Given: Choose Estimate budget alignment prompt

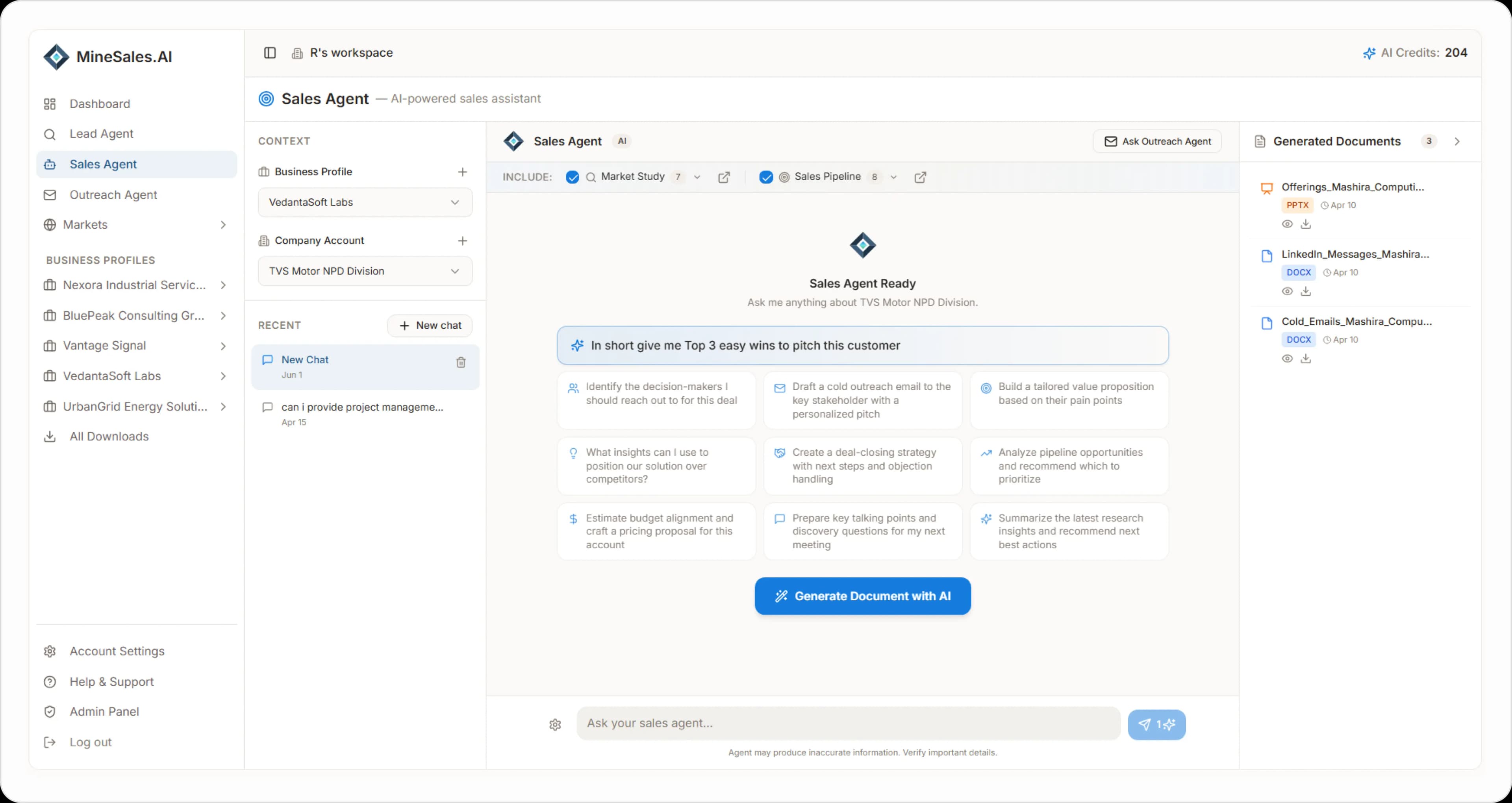Looking at the screenshot, I should point(656,531).
